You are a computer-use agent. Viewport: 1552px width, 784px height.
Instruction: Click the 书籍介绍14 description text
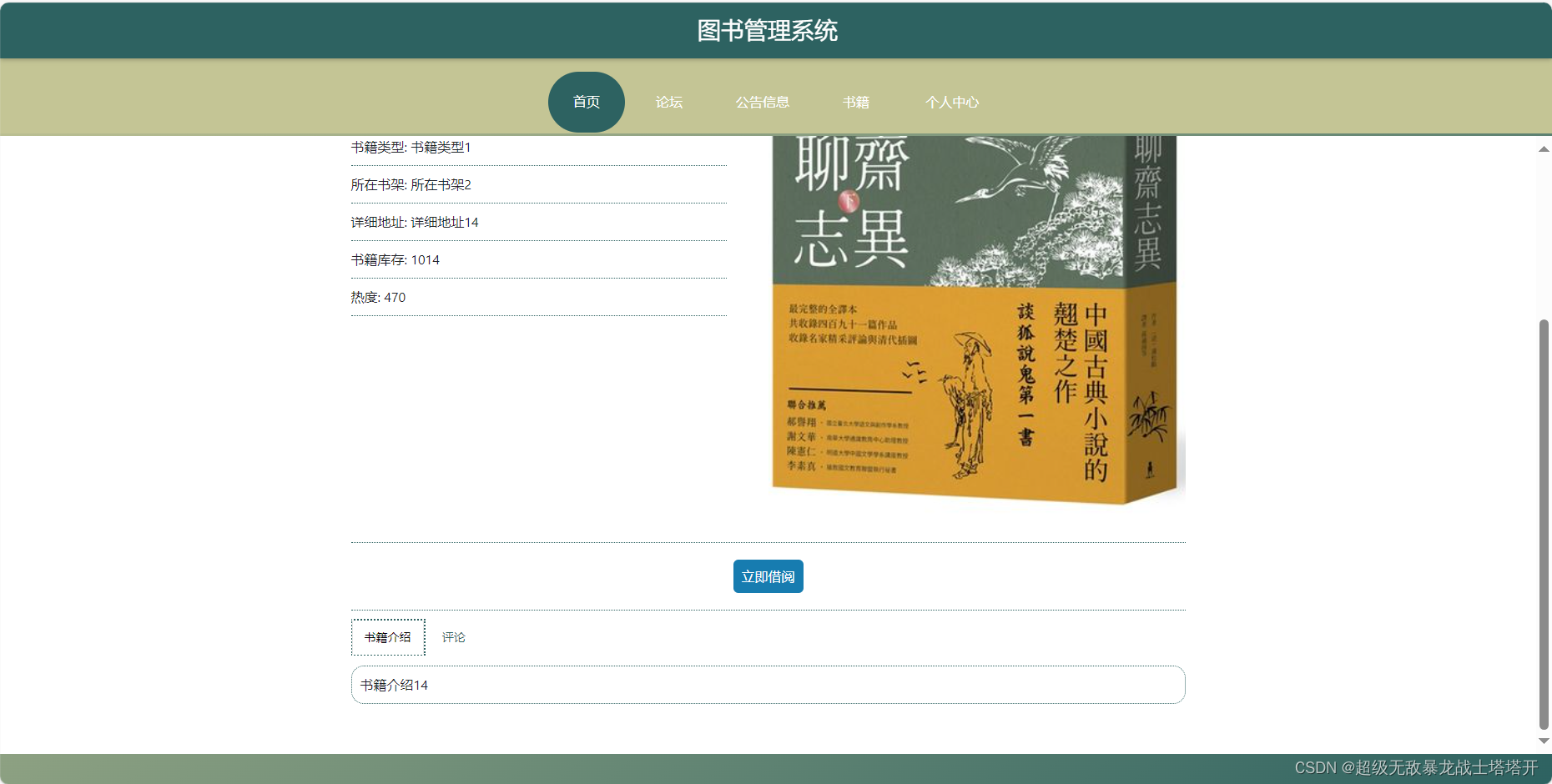(x=394, y=685)
